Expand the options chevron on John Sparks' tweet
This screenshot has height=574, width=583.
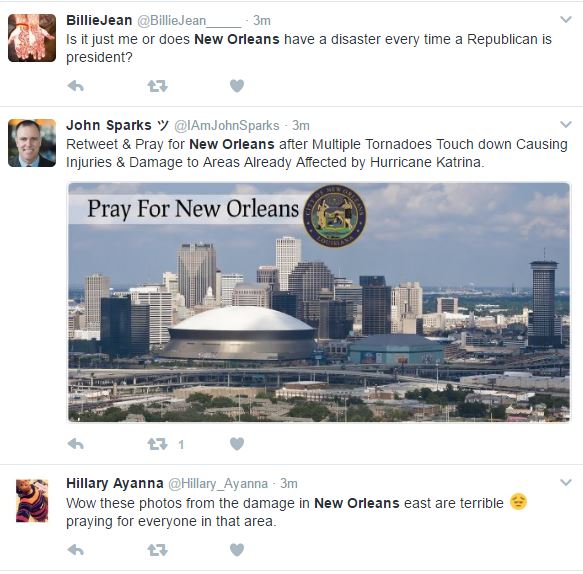566,124
